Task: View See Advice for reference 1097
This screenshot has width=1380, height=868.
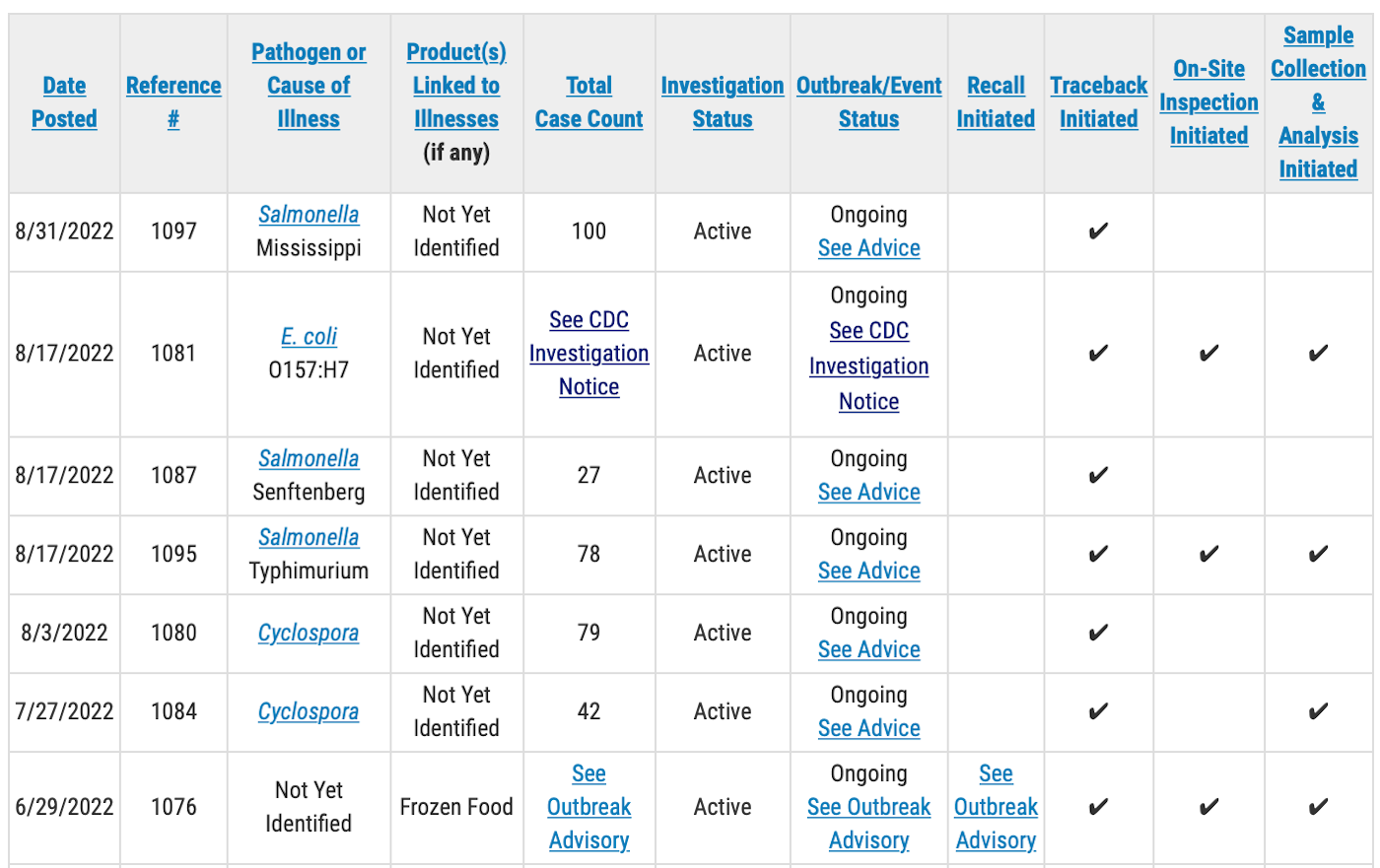Action: (868, 248)
